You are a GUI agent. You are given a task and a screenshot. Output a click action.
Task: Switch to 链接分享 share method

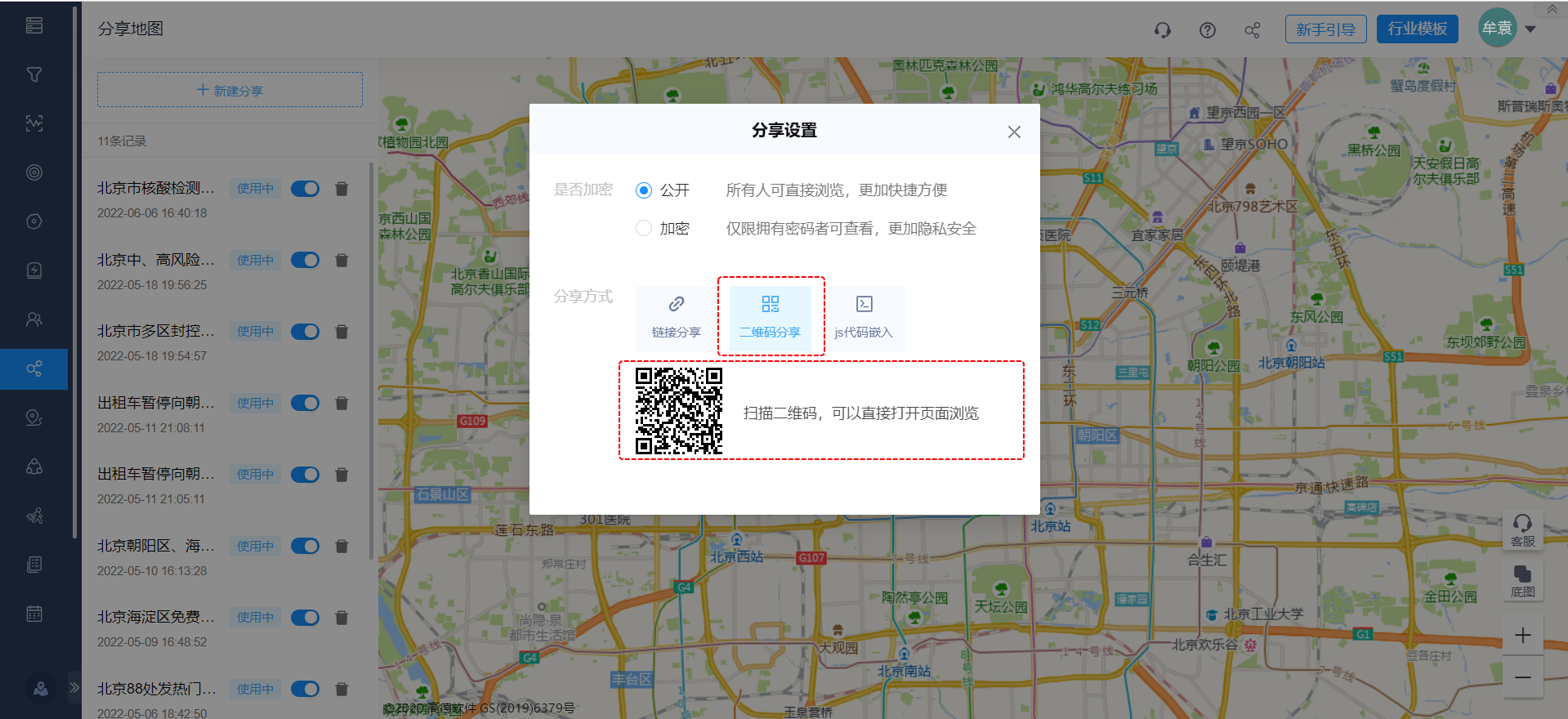tap(677, 318)
